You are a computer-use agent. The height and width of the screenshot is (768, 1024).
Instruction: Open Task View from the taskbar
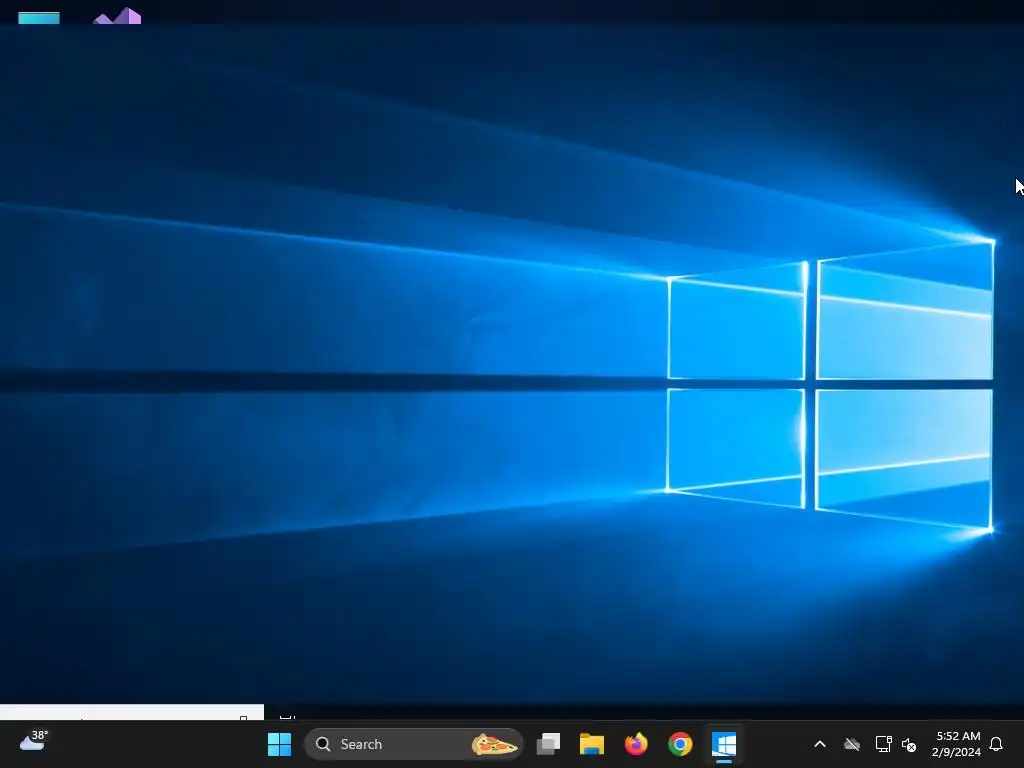tap(549, 744)
